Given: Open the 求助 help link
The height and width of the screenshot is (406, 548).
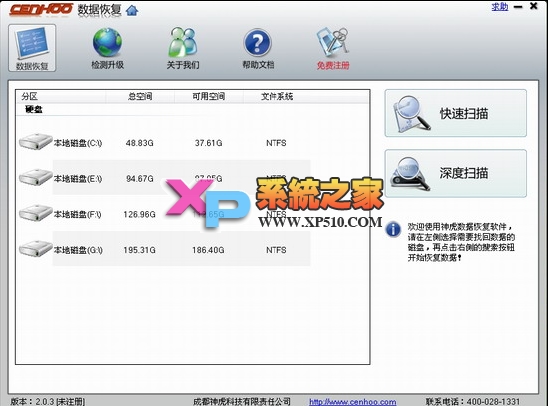Looking at the screenshot, I should tap(500, 6).
